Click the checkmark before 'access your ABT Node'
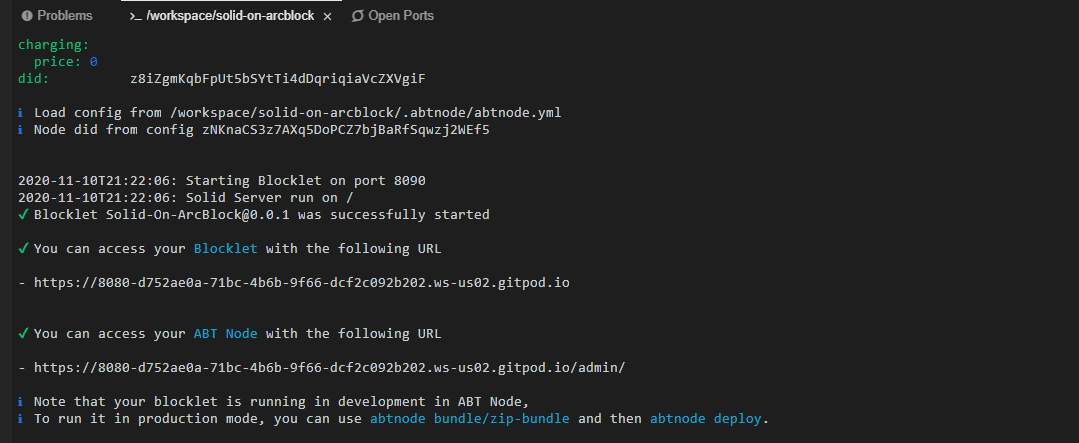This screenshot has height=443, width=1079. pyautogui.click(x=23, y=334)
